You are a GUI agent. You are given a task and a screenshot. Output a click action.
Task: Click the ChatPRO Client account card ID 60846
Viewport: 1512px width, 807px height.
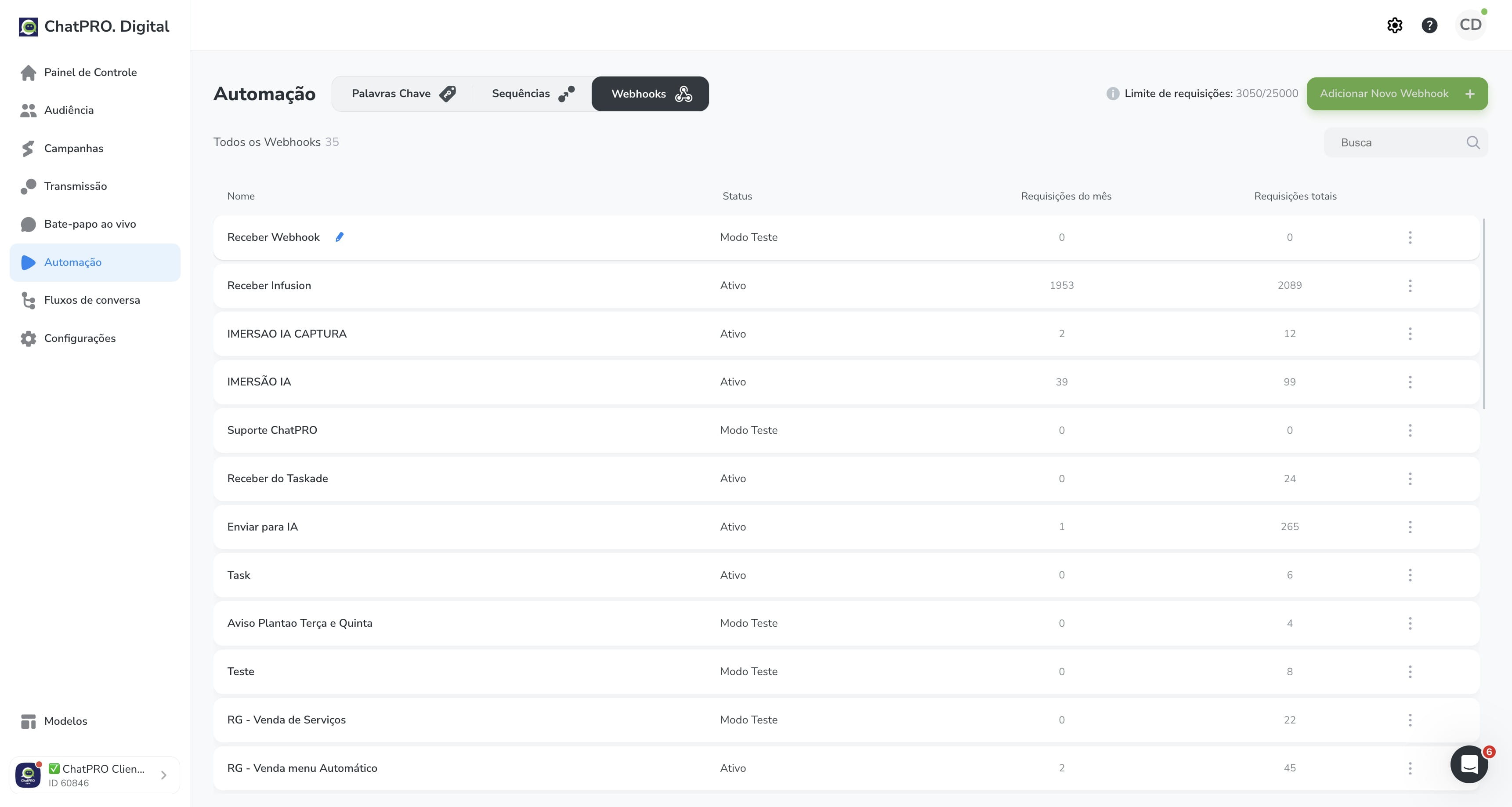coord(95,775)
